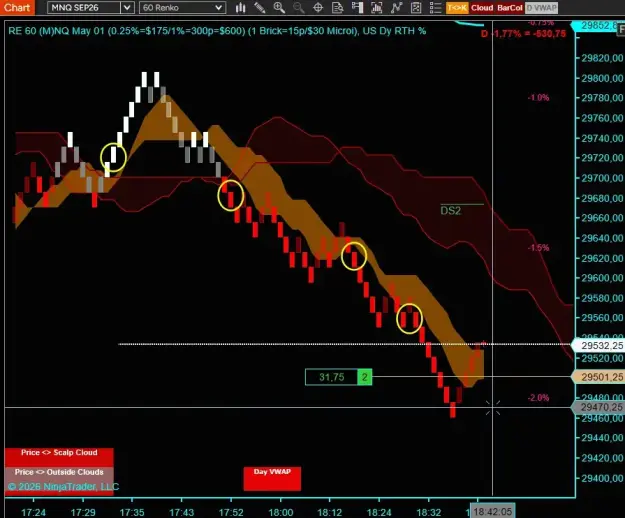The height and width of the screenshot is (518, 625).
Task: Open the data box document icon
Action: pyautogui.click(x=338, y=8)
